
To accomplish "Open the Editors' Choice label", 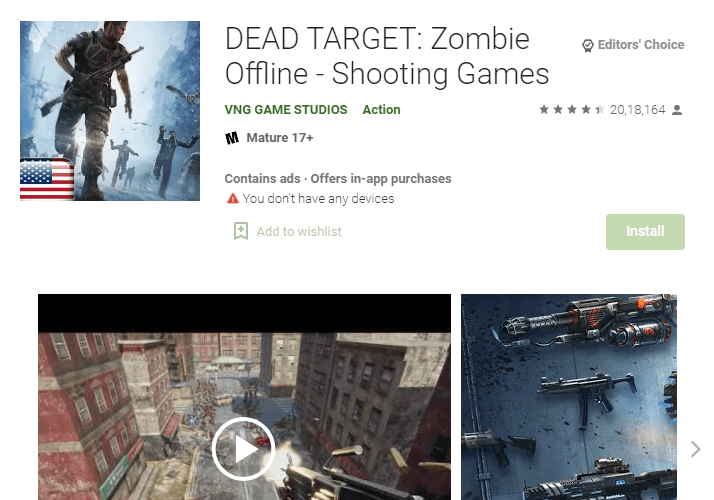I will [x=641, y=45].
